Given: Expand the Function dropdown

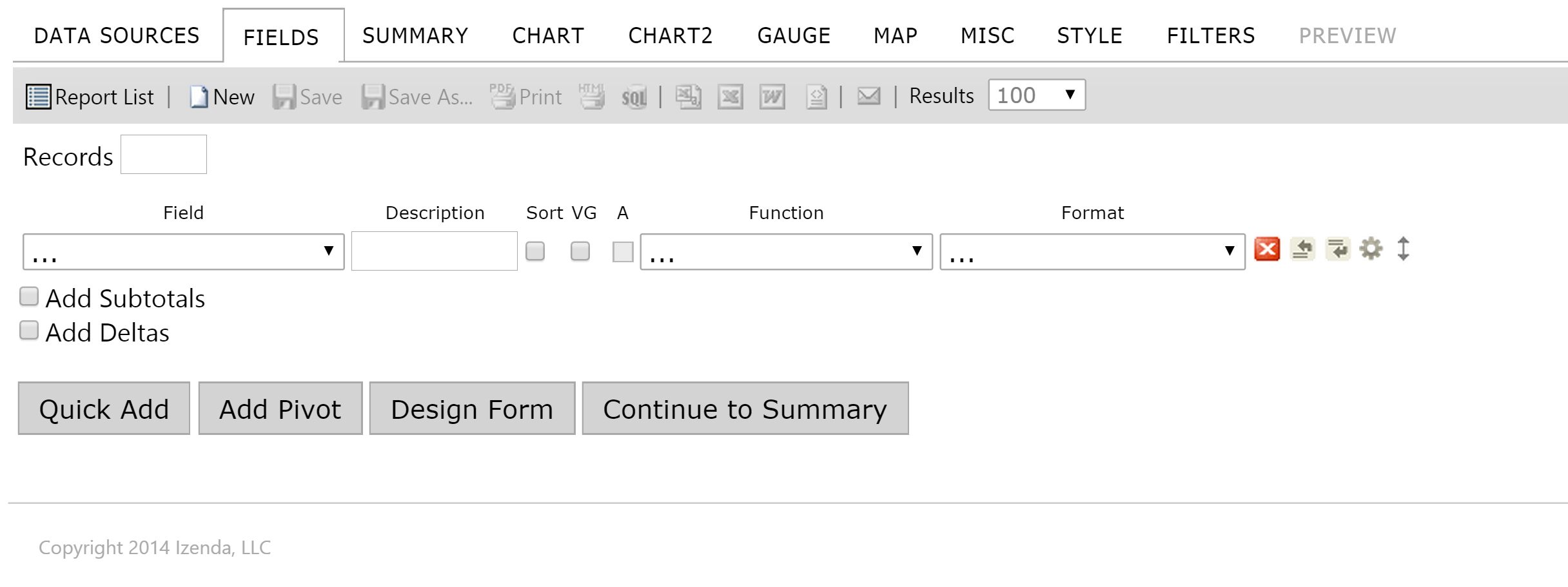Looking at the screenshot, I should [x=786, y=252].
